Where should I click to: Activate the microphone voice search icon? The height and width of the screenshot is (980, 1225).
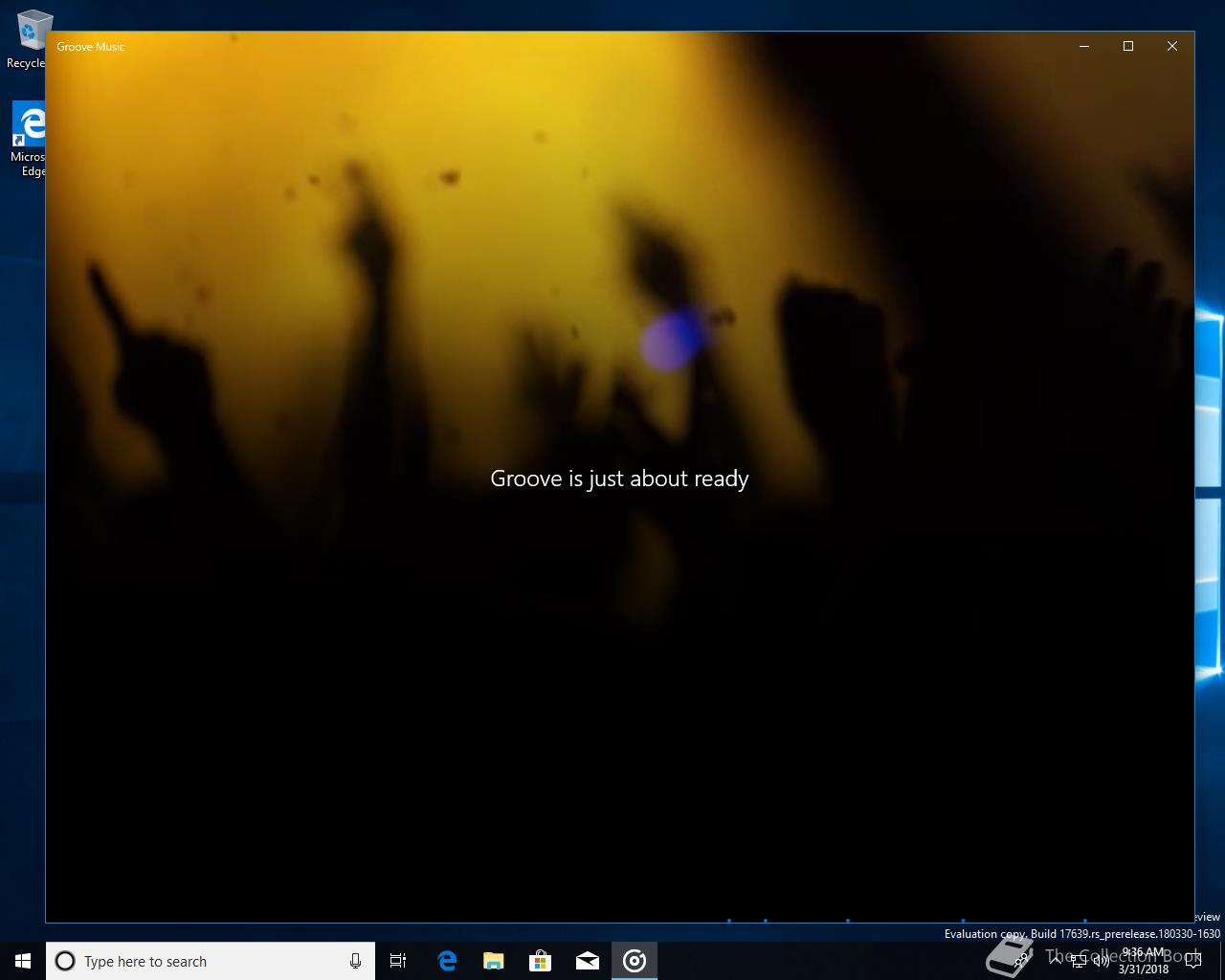coord(355,961)
